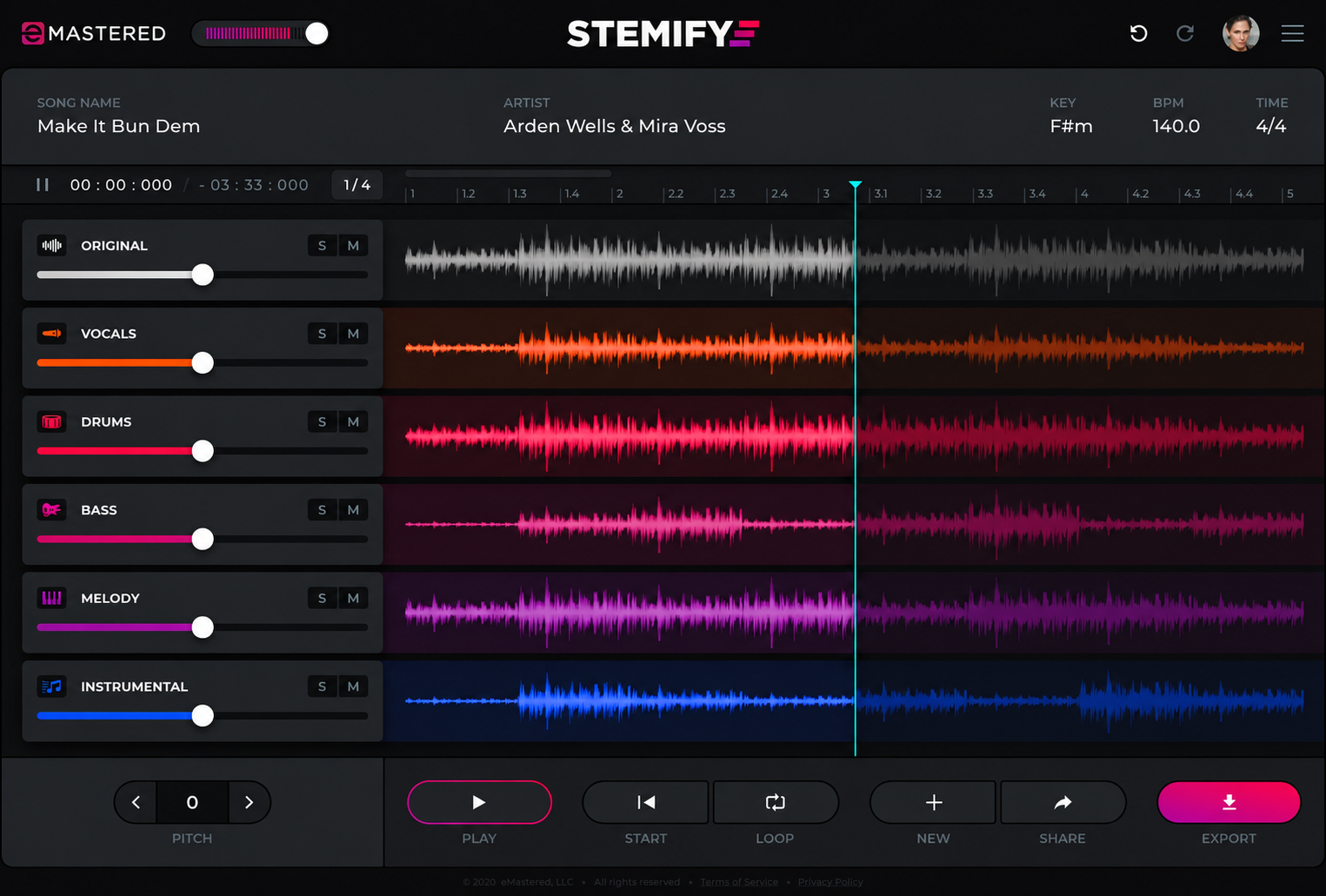Viewport: 1326px width, 896px height.
Task: Open the Terms of Service link
Action: click(739, 882)
